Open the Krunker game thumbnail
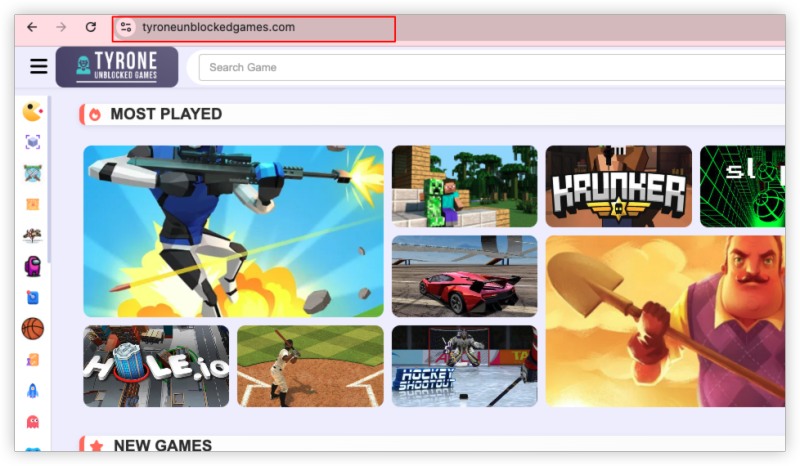The image size is (800, 466). point(618,186)
